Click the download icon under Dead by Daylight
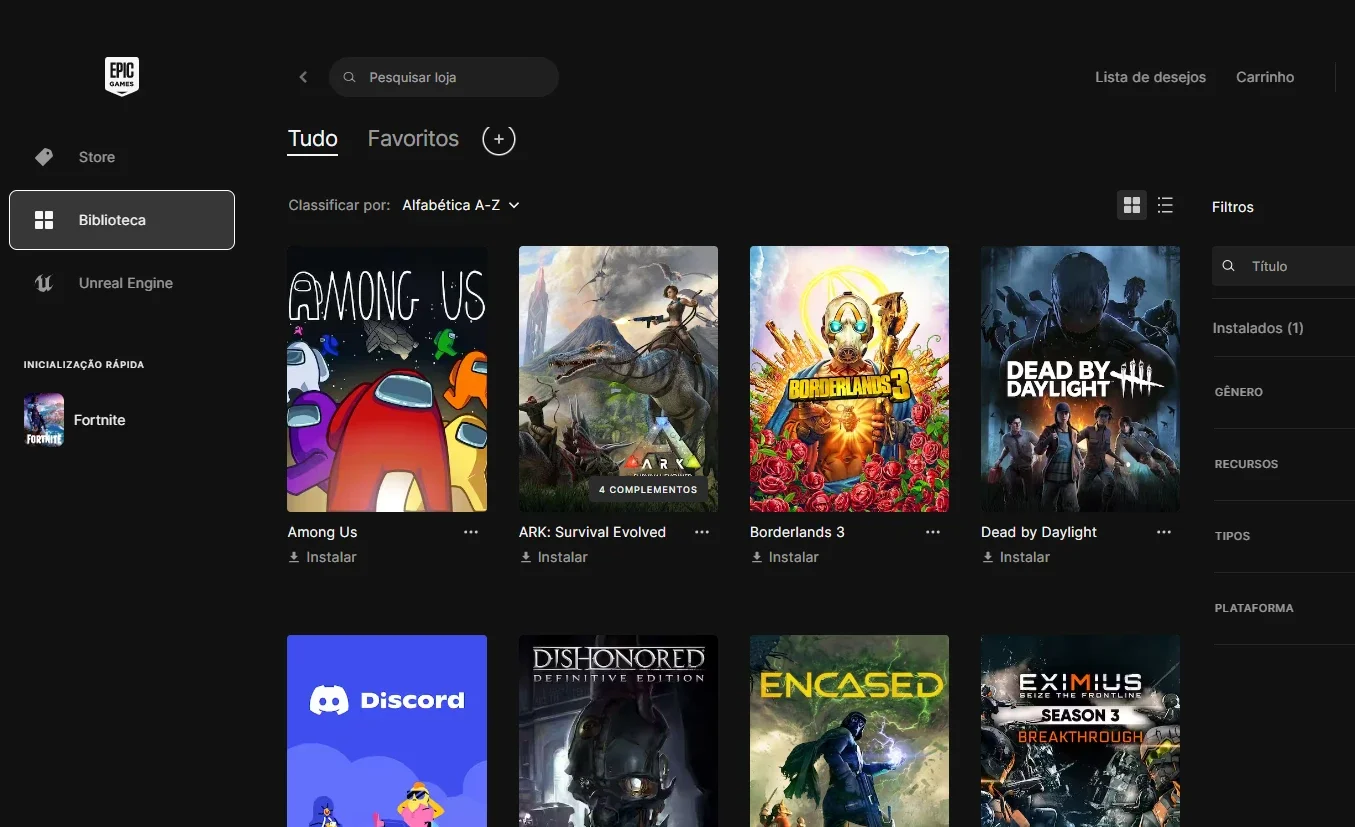 point(987,557)
